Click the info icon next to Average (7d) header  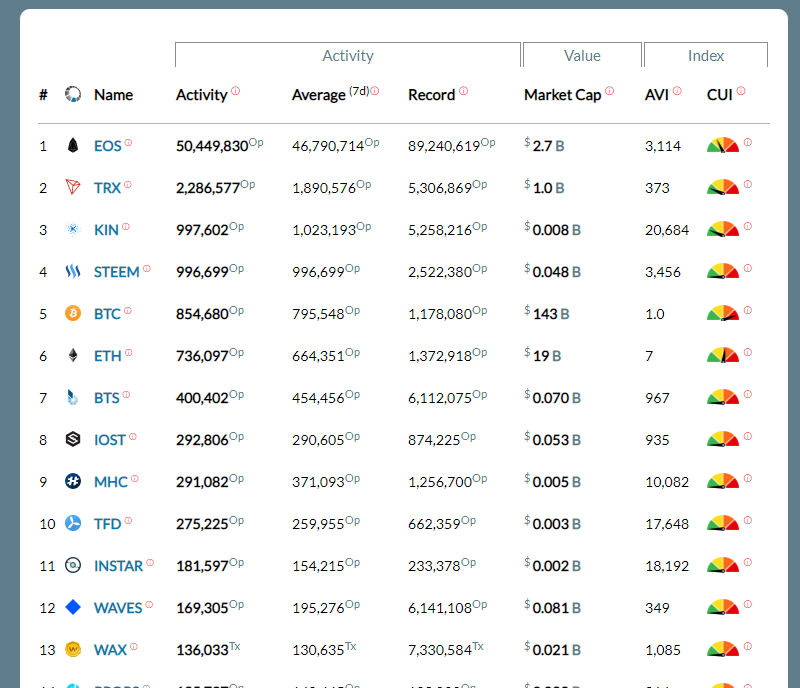pyautogui.click(x=374, y=91)
